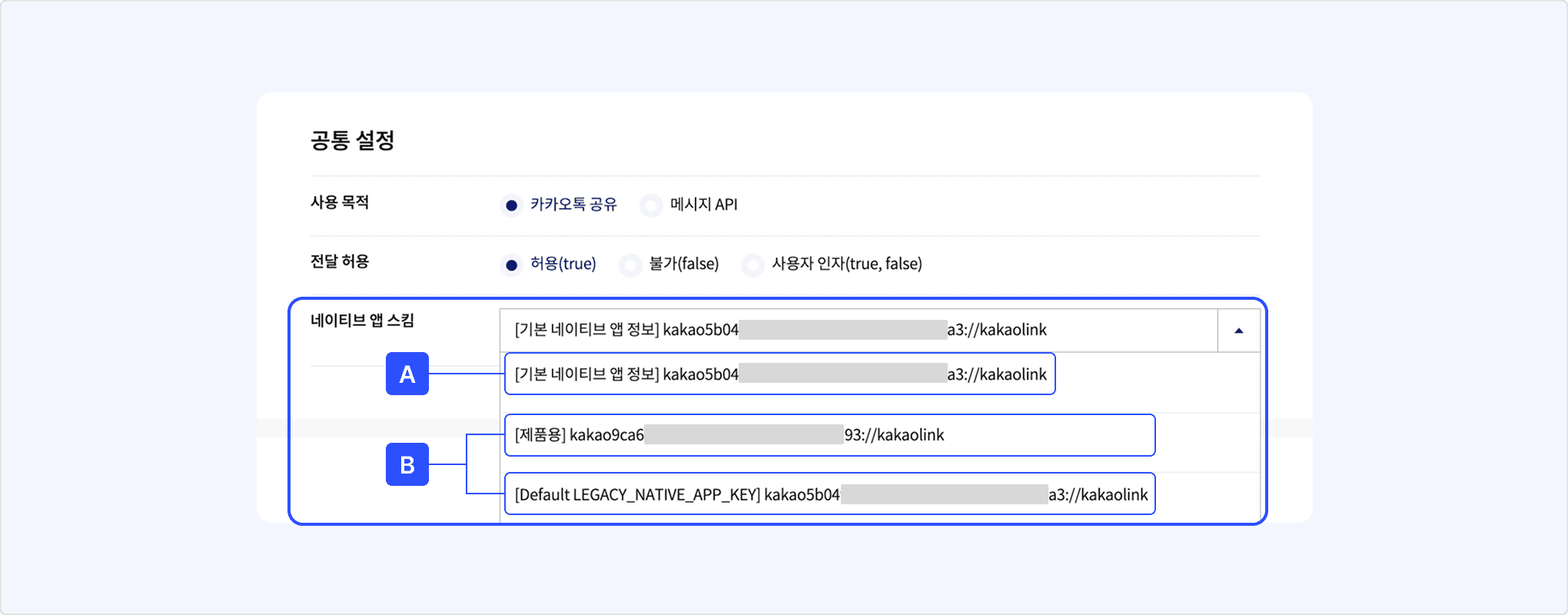Choose the 허용(true) radio button
The width and height of the screenshot is (1568, 615).
(511, 265)
